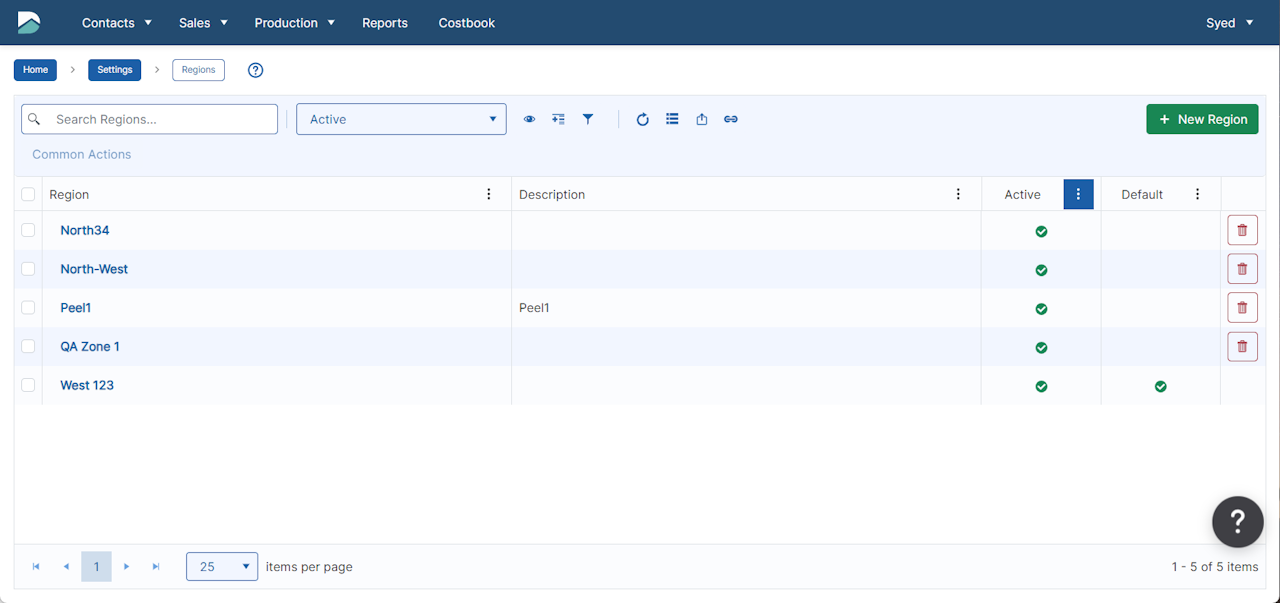Image resolution: width=1280 pixels, height=603 pixels.
Task: Toggle the select-all header checkbox
Action: 28,194
